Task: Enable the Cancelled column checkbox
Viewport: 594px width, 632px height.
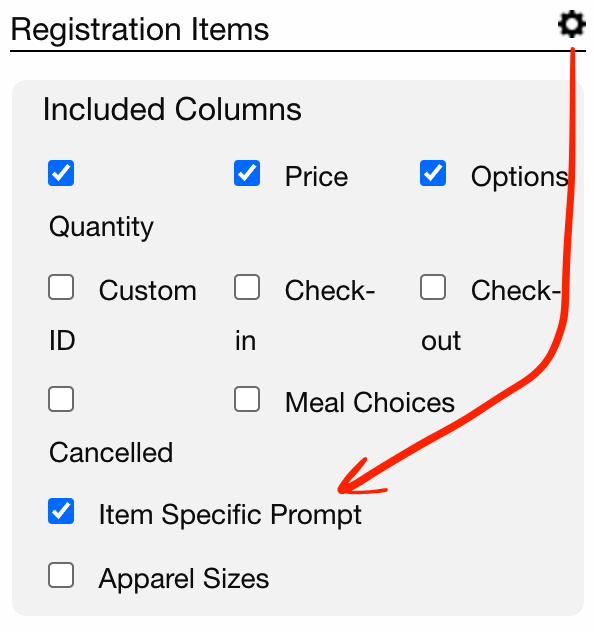Action: (x=61, y=399)
